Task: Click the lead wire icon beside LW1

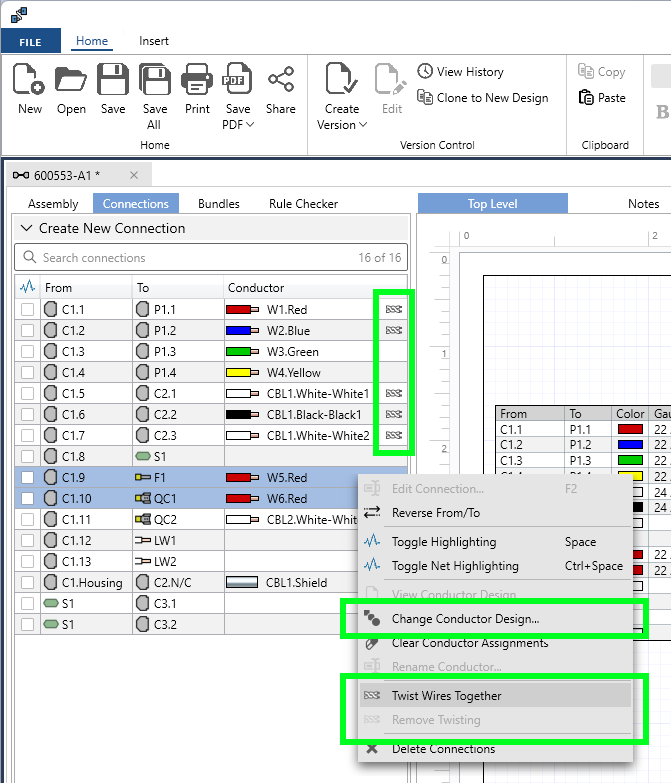Action: 143,540
